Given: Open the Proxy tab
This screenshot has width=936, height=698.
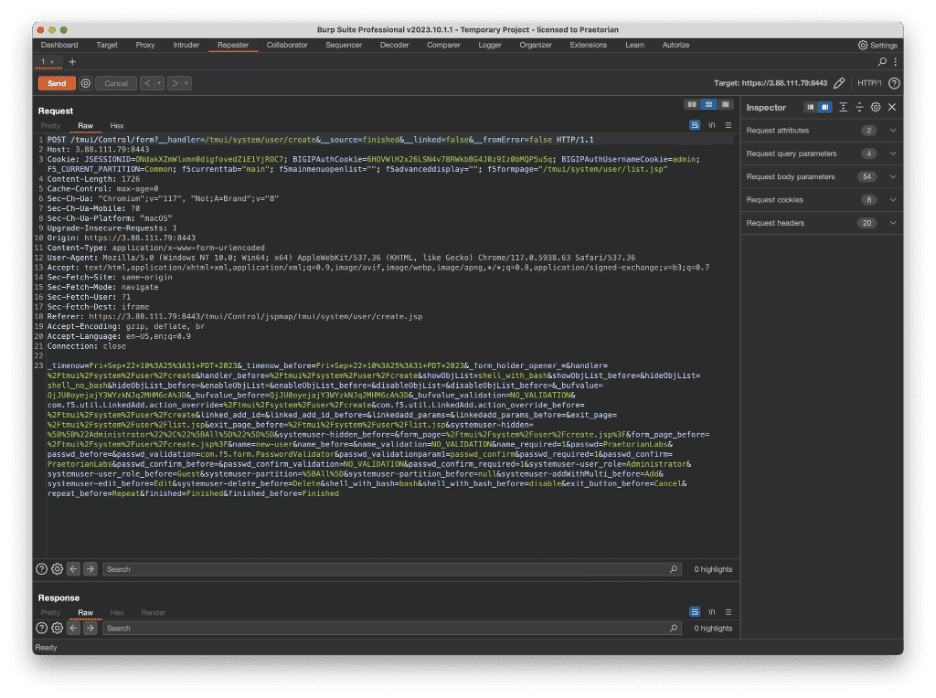Looking at the screenshot, I should [145, 45].
